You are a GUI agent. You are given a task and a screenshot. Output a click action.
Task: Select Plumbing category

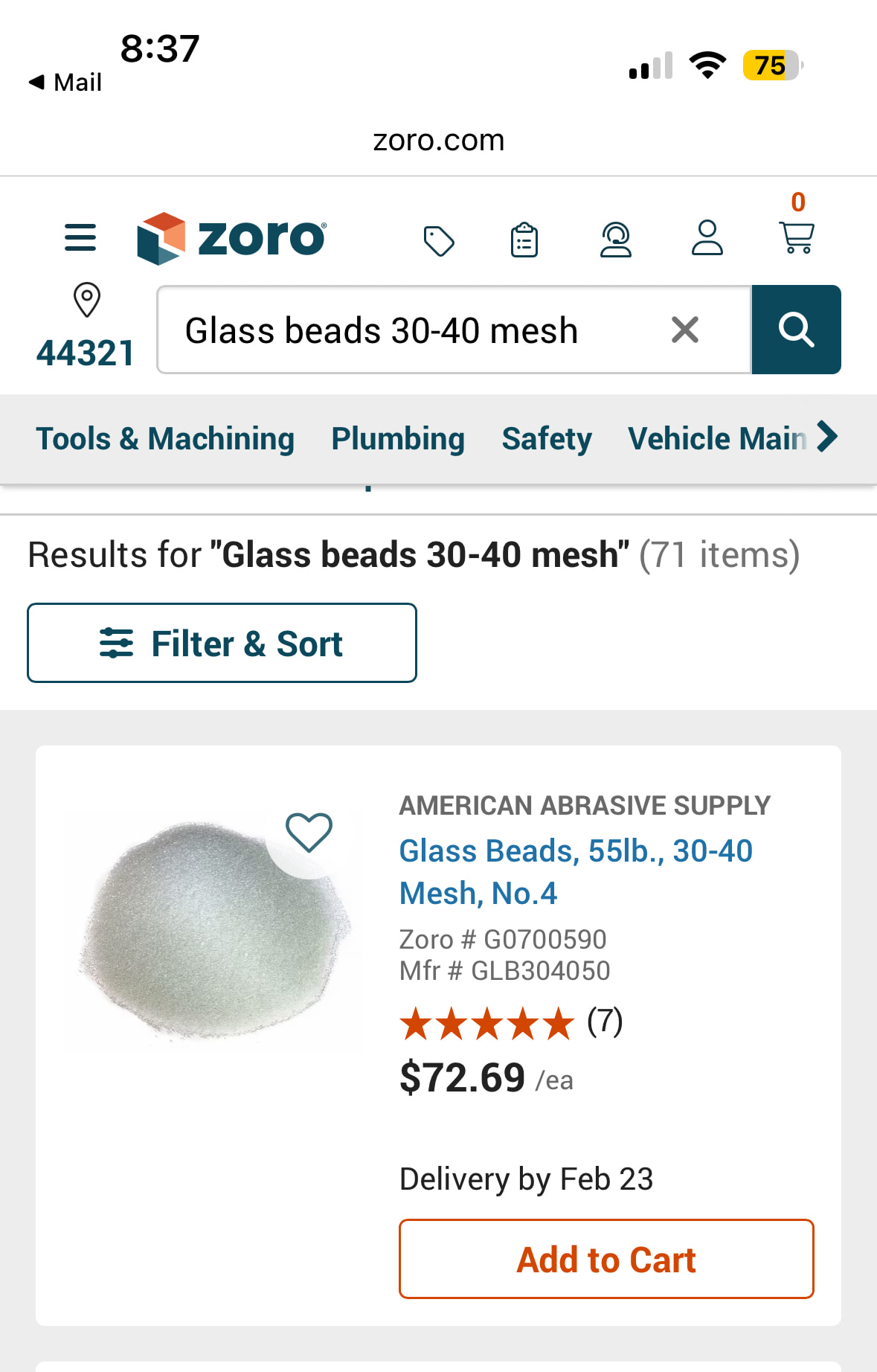pos(398,439)
